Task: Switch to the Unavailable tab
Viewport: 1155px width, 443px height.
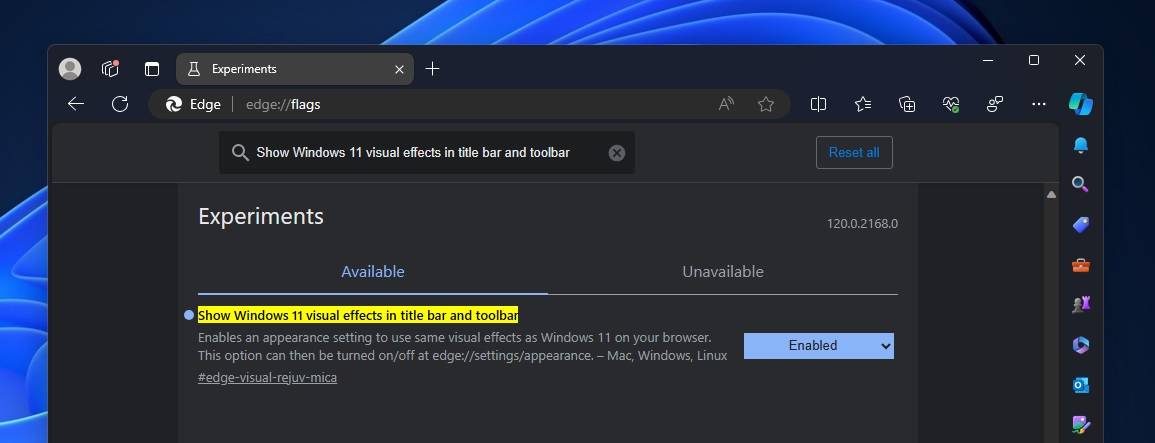Action: point(722,271)
